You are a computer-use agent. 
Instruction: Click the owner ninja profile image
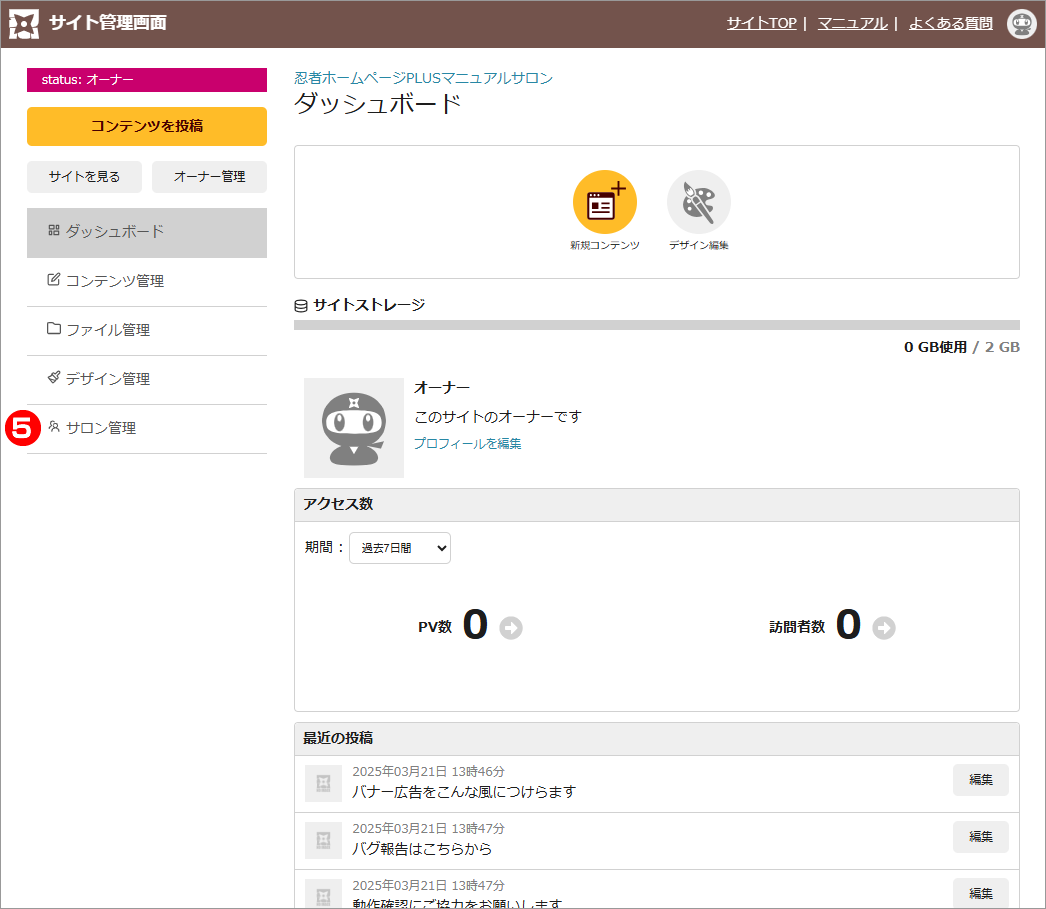tap(354, 427)
